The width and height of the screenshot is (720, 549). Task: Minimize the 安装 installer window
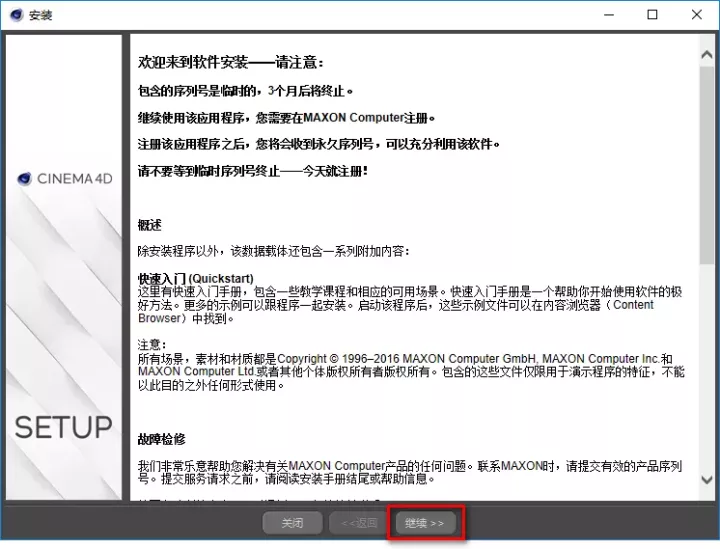click(x=606, y=15)
